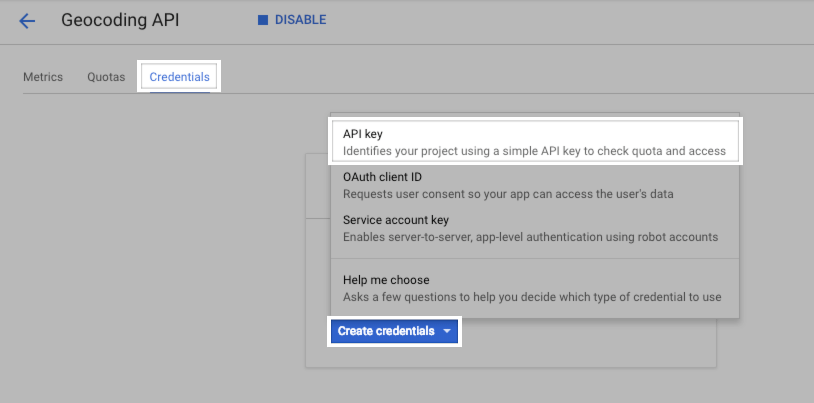Click the square stop icon beside DISABLE
The width and height of the screenshot is (814, 403).
point(263,20)
